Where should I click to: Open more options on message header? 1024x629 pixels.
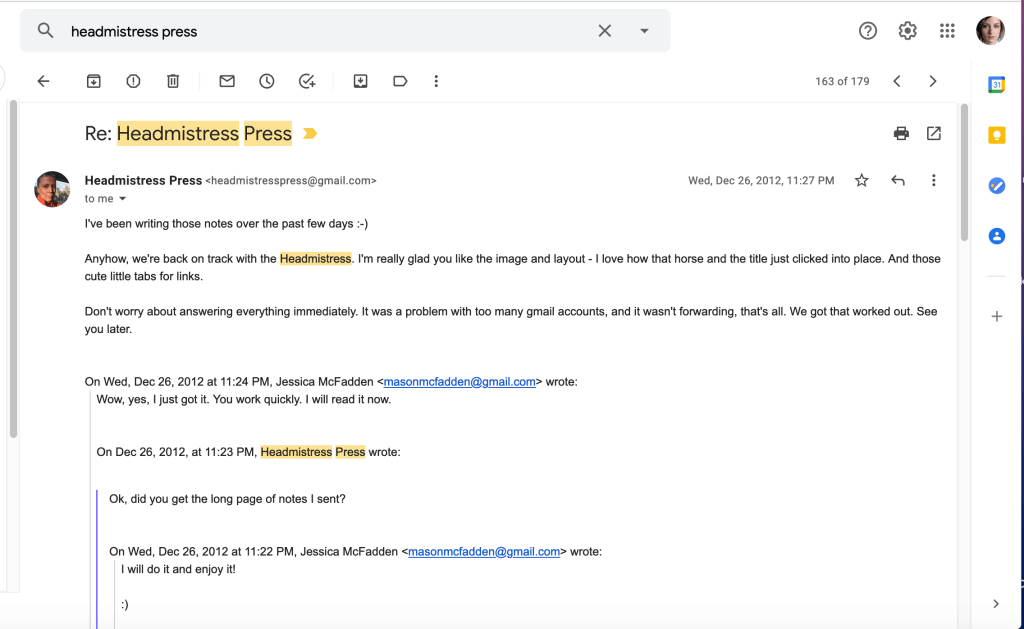click(x=933, y=181)
